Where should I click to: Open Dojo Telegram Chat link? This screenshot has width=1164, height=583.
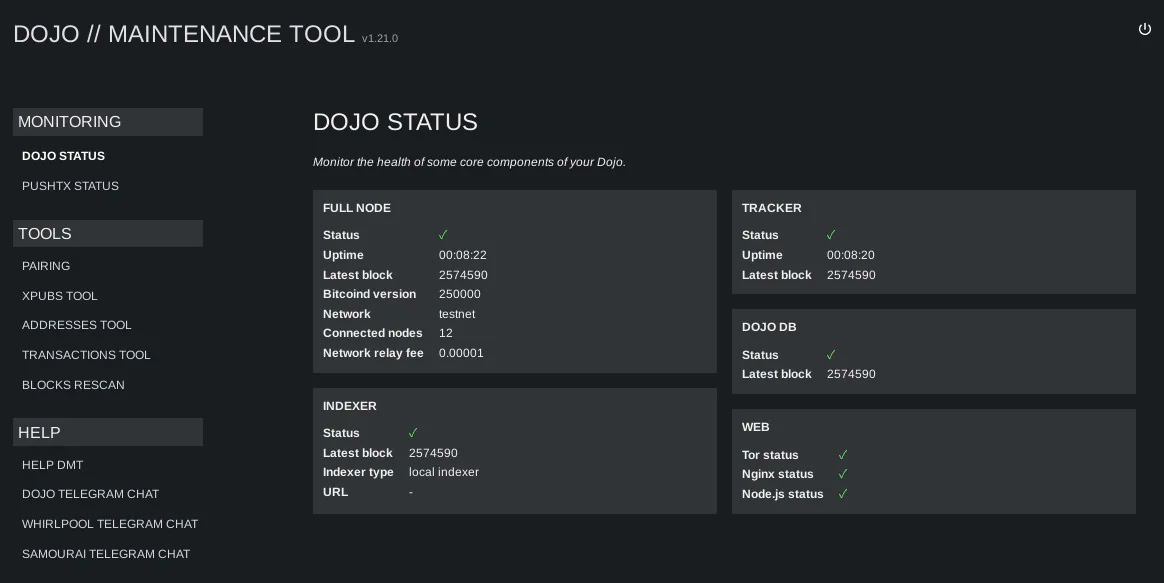[x=91, y=494]
